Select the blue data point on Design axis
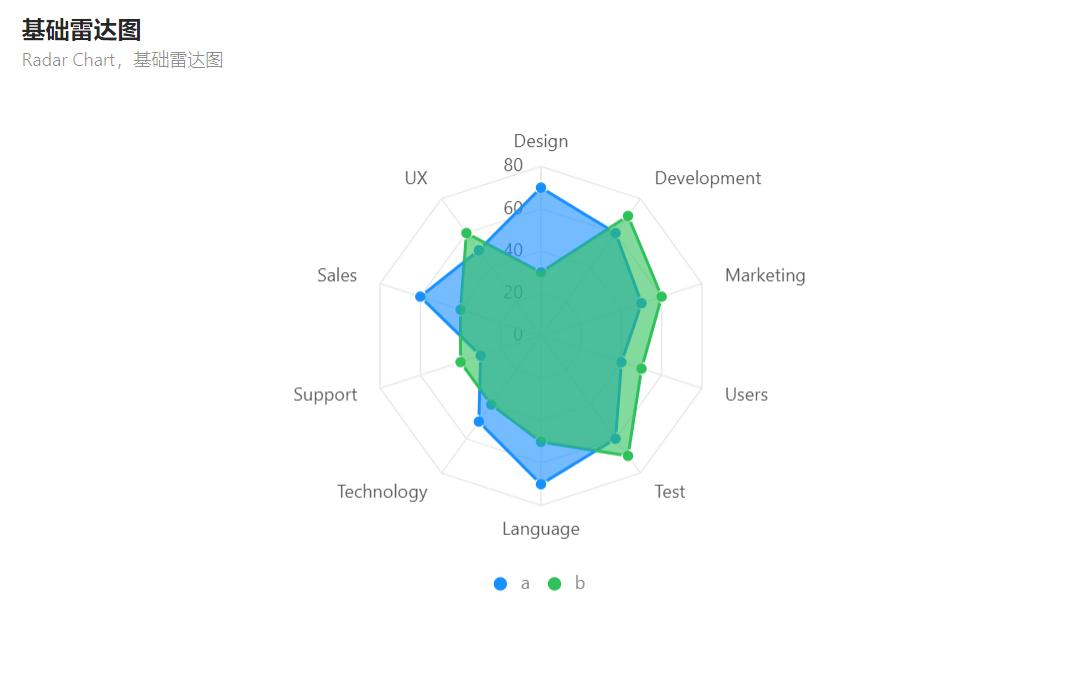 [x=541, y=188]
